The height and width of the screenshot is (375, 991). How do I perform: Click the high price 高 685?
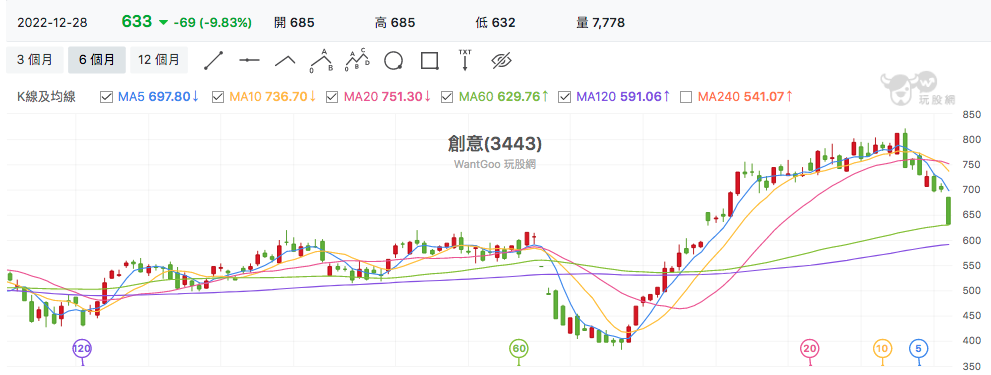point(395,23)
